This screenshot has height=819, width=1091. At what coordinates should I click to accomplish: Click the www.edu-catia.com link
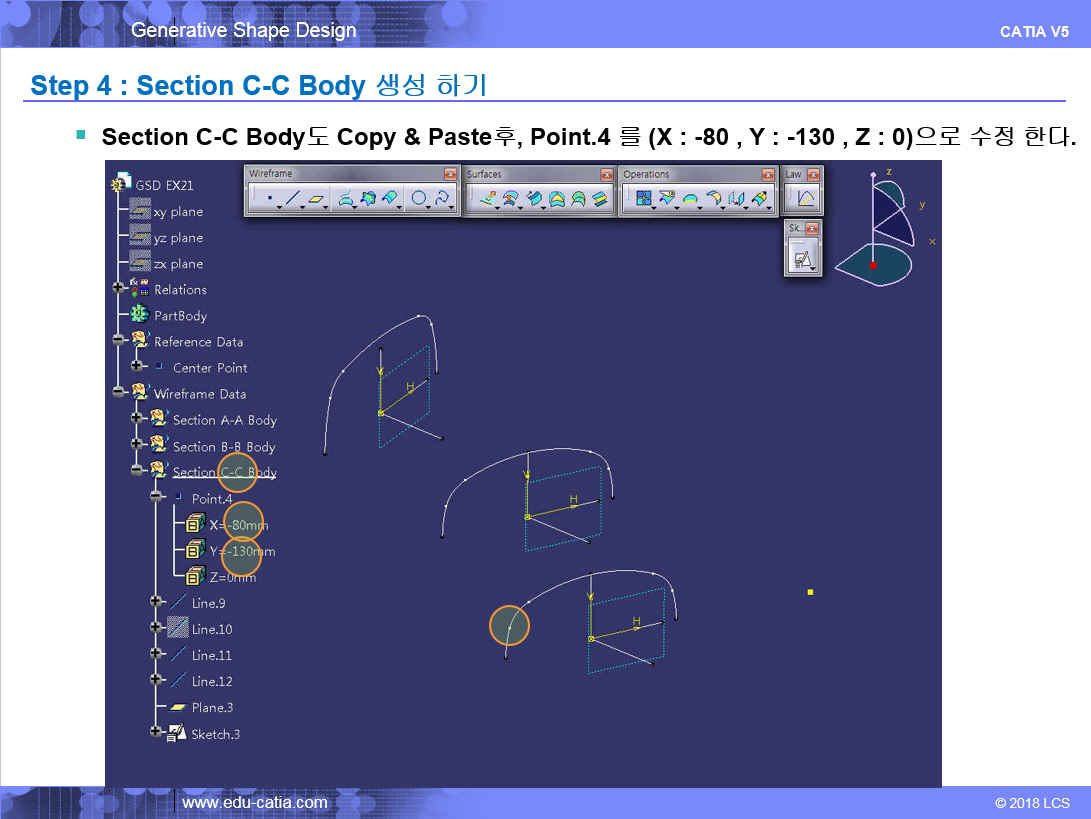tap(254, 802)
